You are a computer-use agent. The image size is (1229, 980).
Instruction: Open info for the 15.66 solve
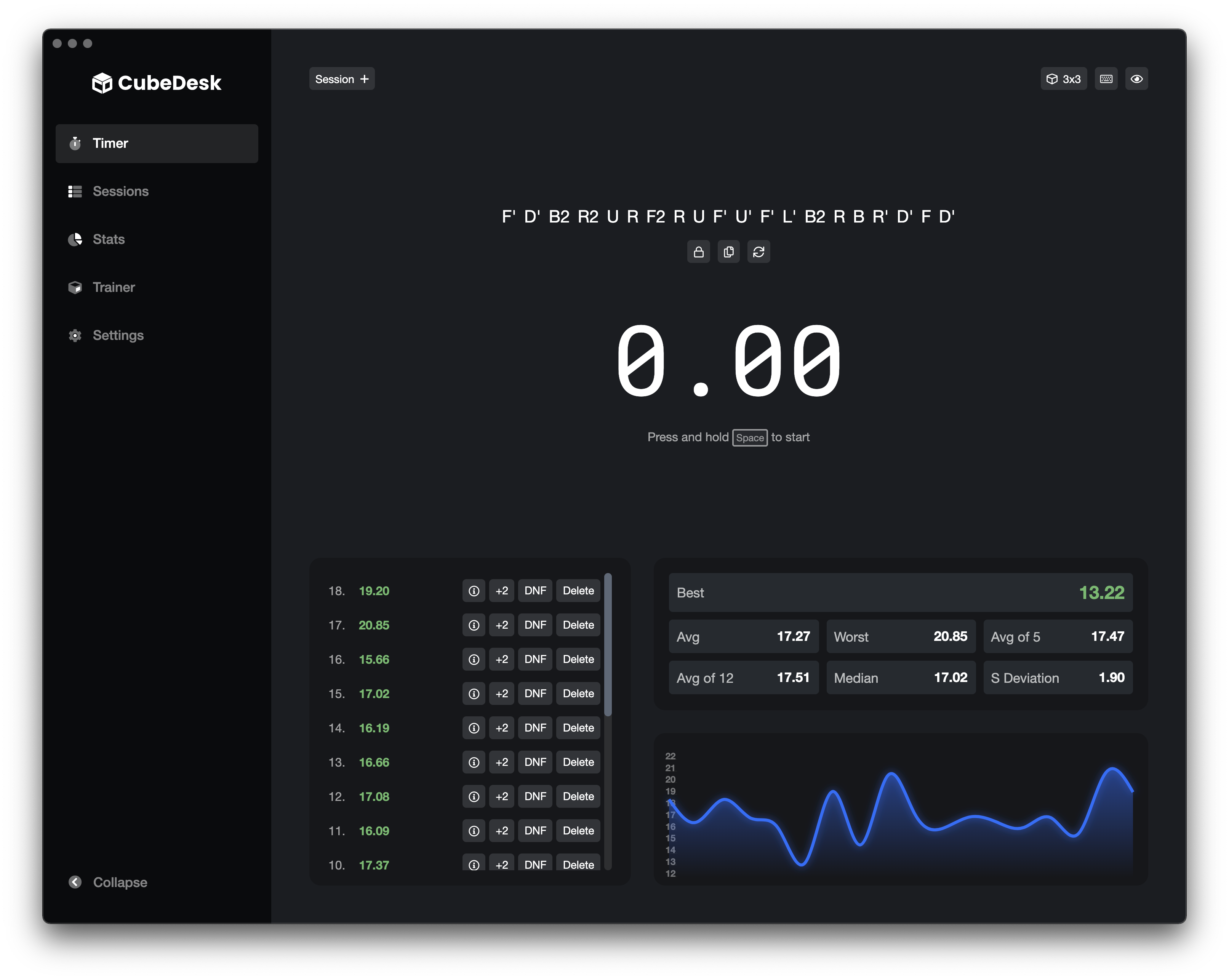[x=474, y=660]
